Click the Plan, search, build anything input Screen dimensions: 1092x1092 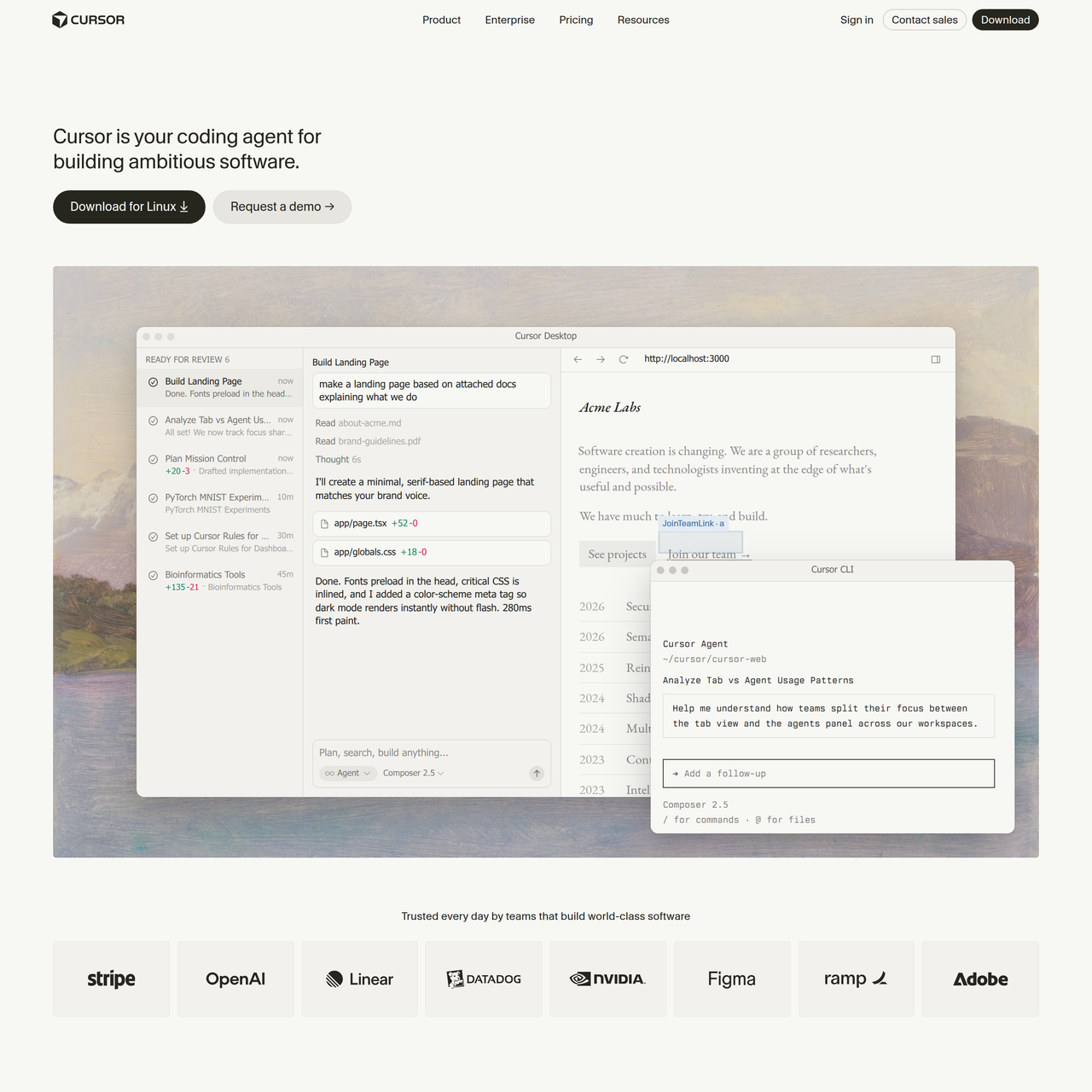click(x=432, y=752)
